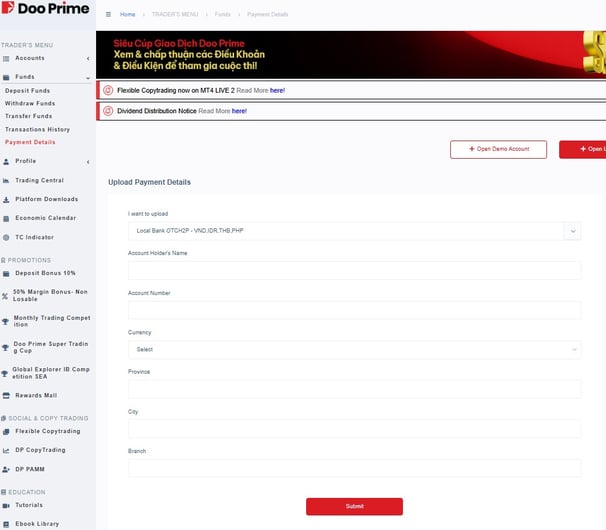Click the red Open Live Account button
Image resolution: width=606 pixels, height=530 pixels.
coord(582,149)
